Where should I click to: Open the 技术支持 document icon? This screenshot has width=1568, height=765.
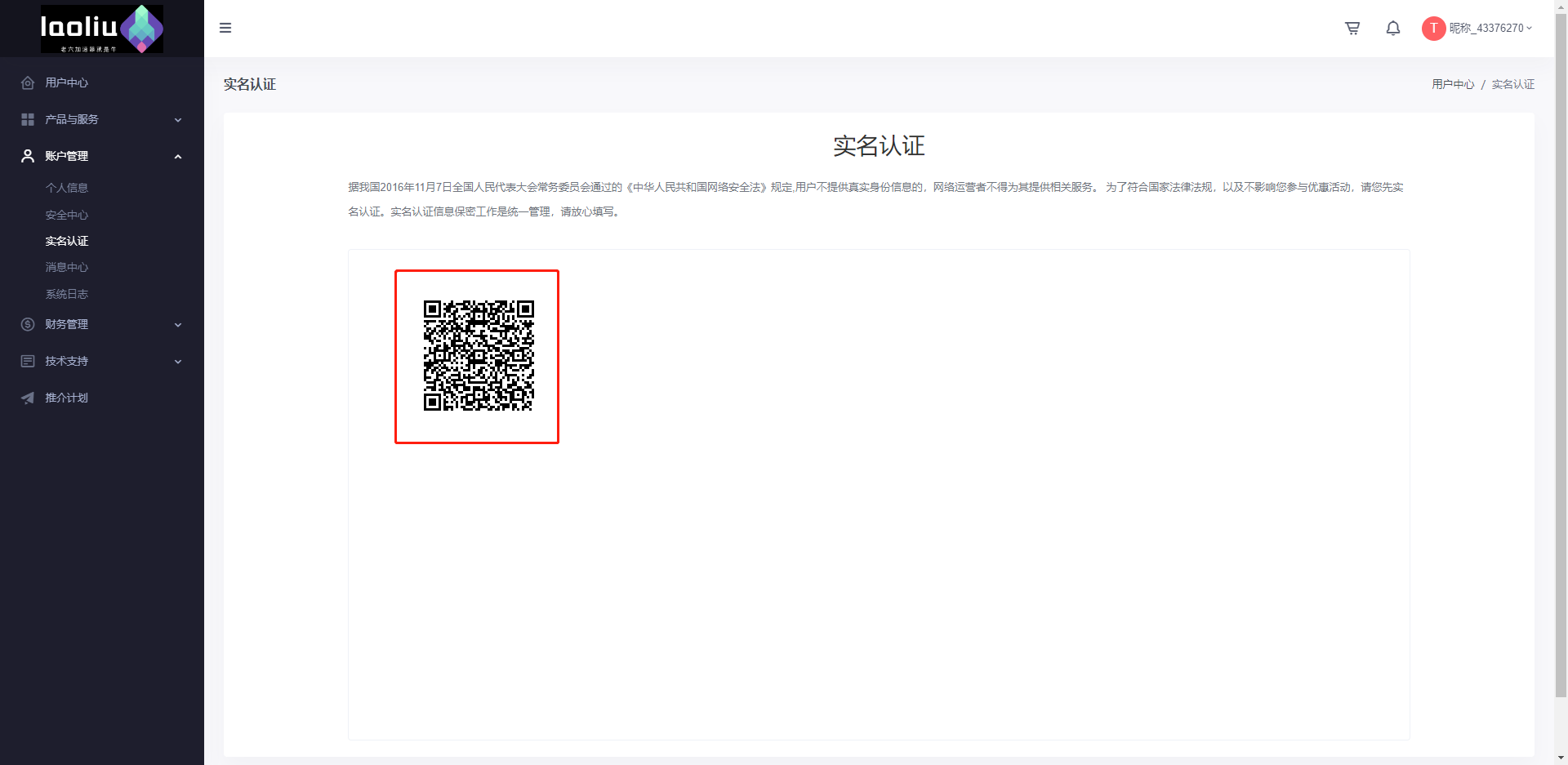coord(27,361)
